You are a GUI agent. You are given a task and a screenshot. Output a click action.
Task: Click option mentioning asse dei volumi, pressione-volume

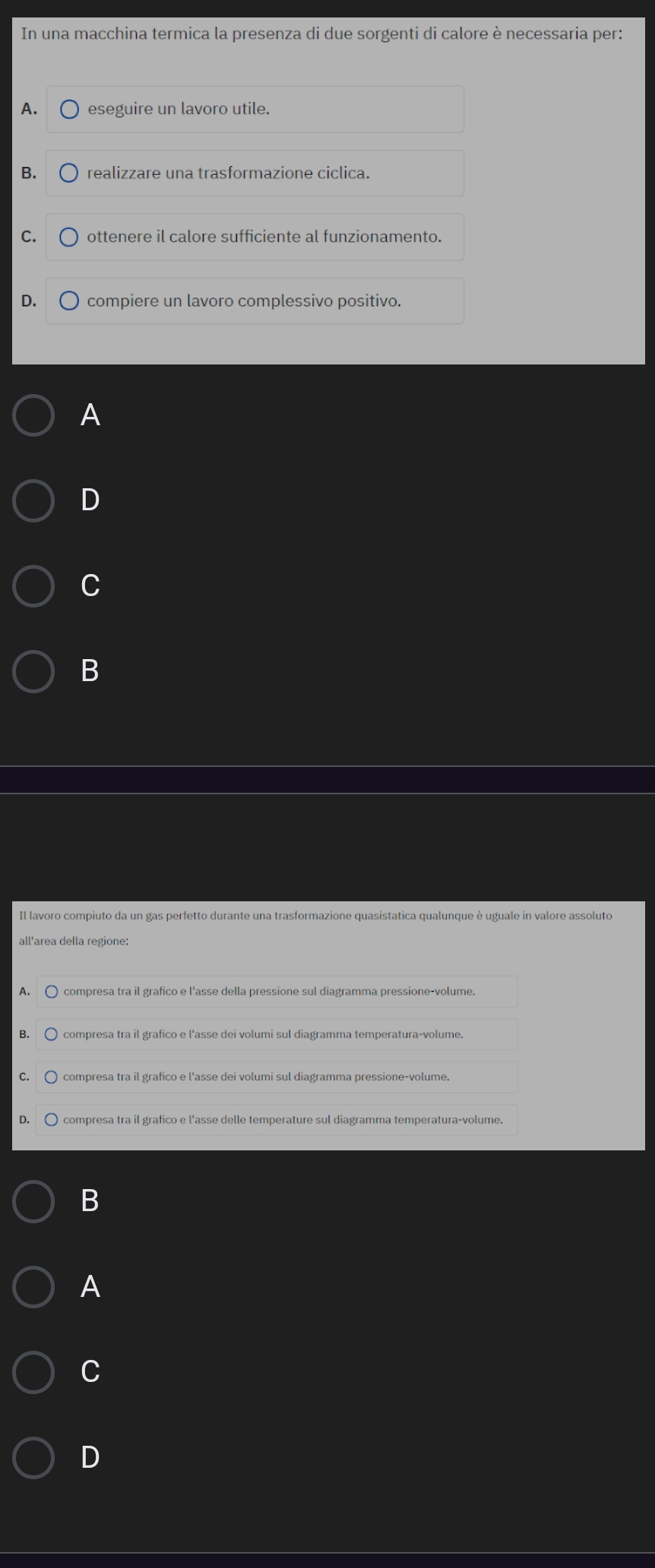(277, 1077)
